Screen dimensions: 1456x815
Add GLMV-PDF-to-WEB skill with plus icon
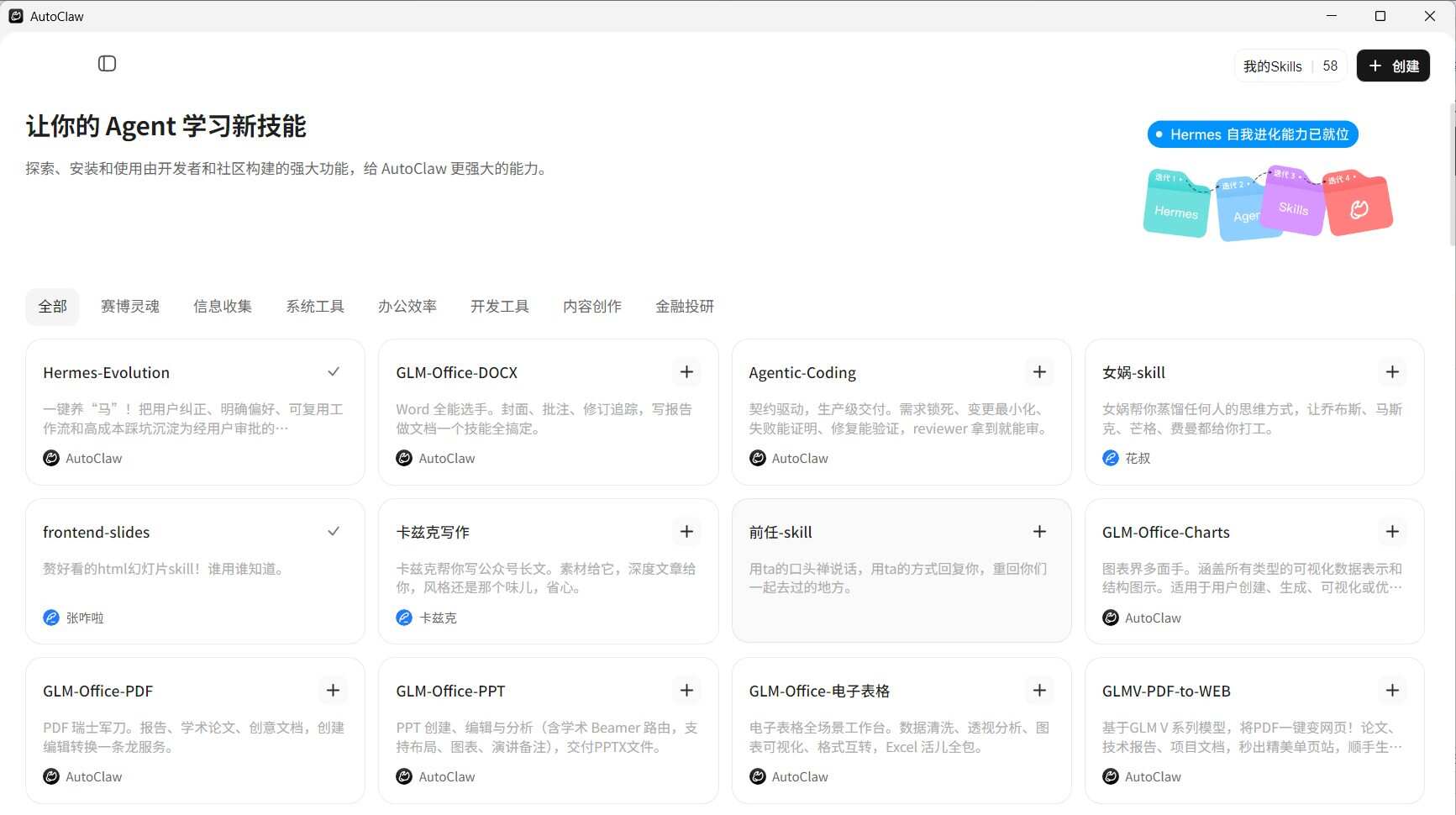click(1392, 691)
